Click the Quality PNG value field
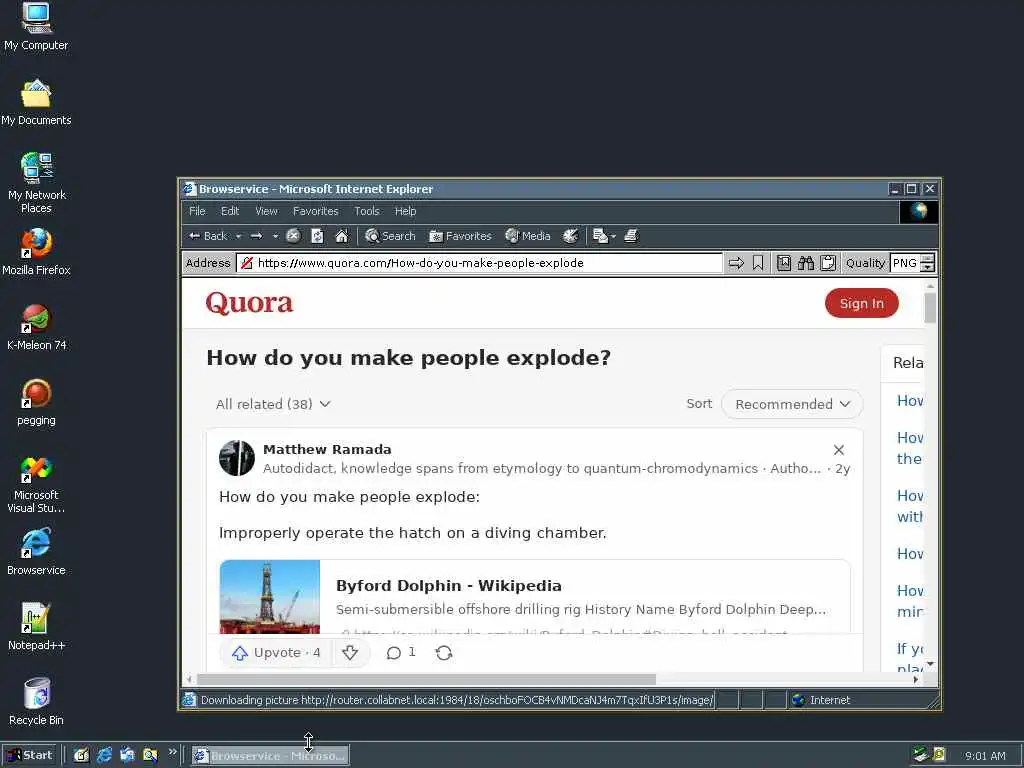 [x=905, y=263]
